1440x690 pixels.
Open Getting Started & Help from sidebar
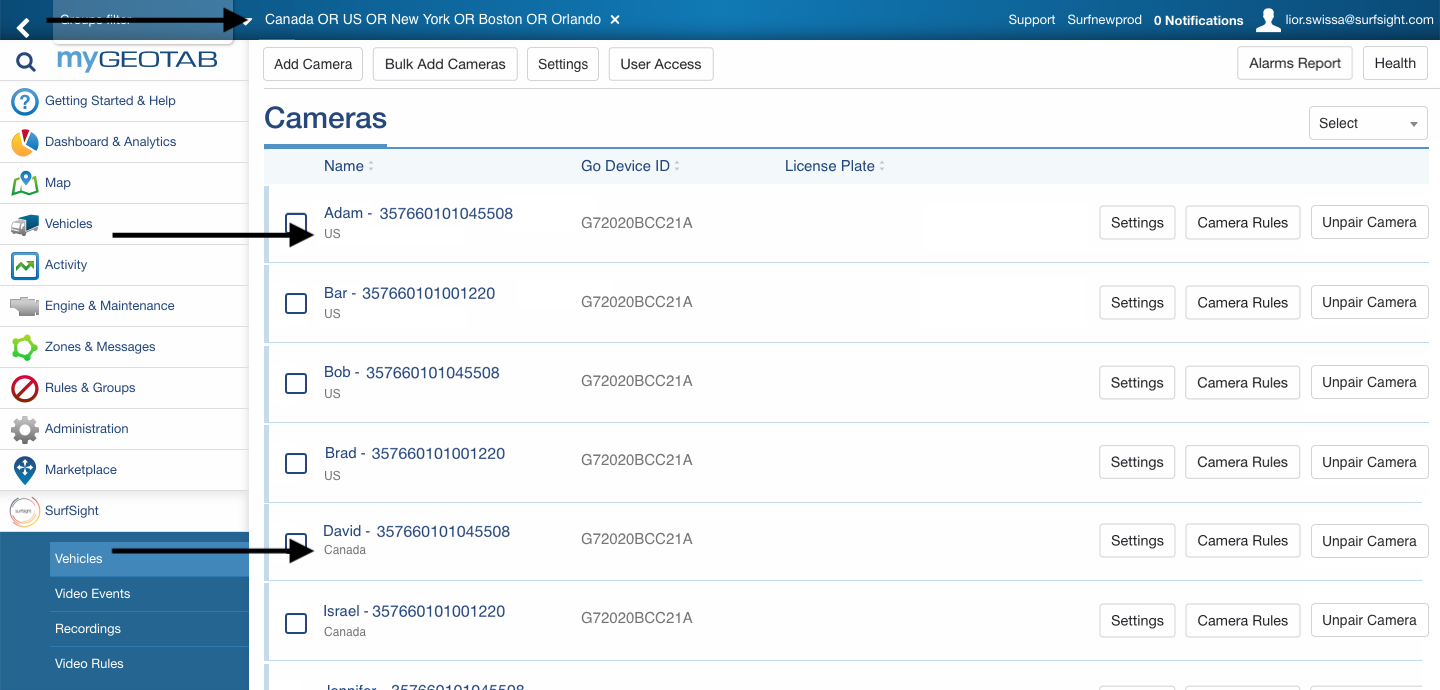point(22,101)
